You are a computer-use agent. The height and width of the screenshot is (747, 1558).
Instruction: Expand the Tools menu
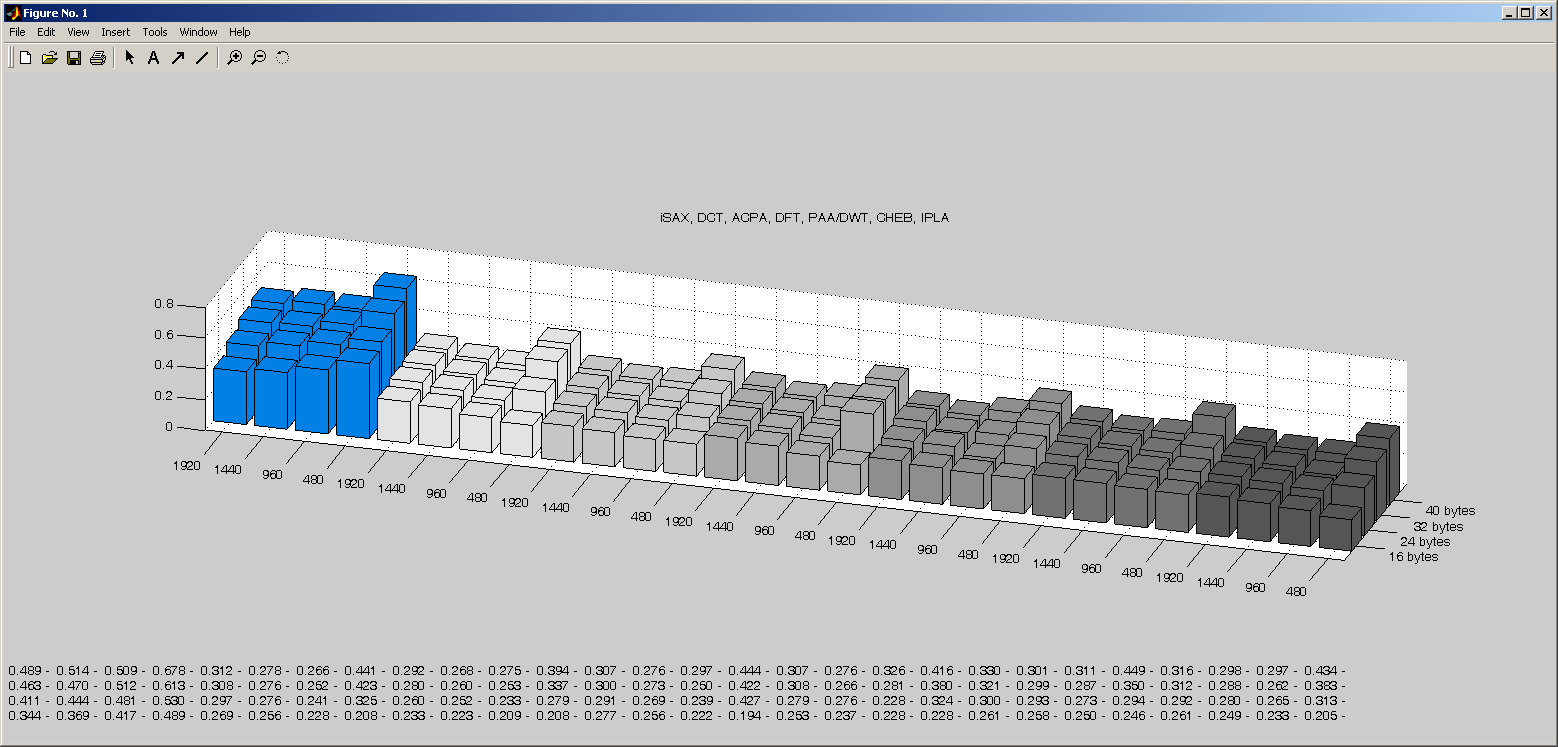click(x=155, y=32)
